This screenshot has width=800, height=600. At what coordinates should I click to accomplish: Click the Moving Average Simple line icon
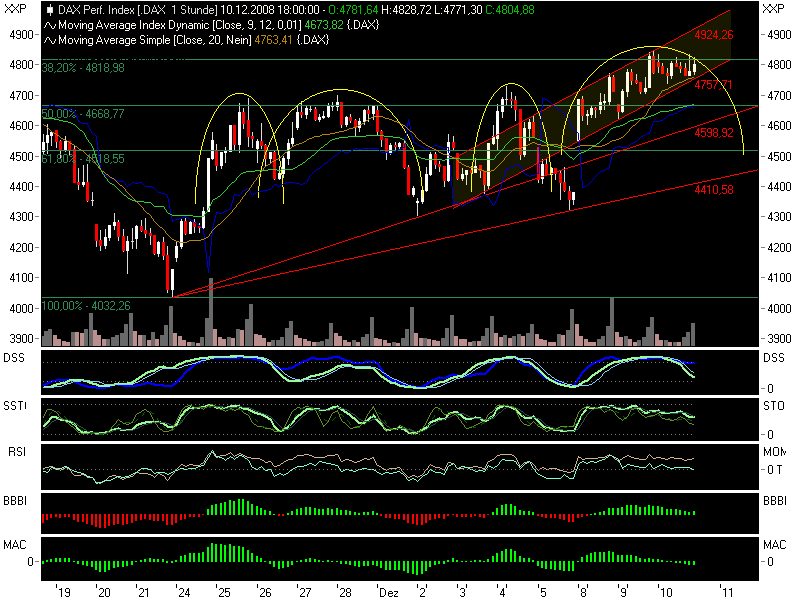pos(50,40)
